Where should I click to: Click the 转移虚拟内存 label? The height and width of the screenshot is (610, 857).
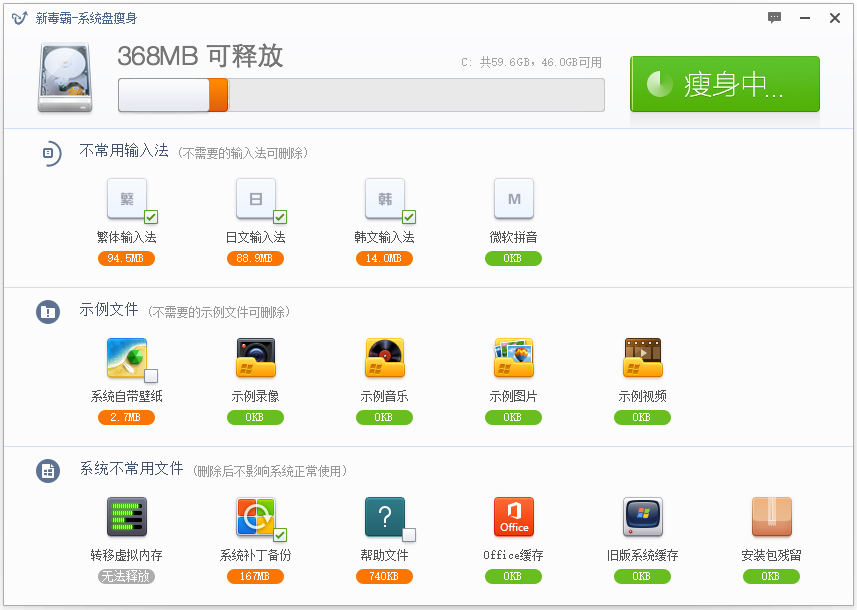(x=126, y=555)
